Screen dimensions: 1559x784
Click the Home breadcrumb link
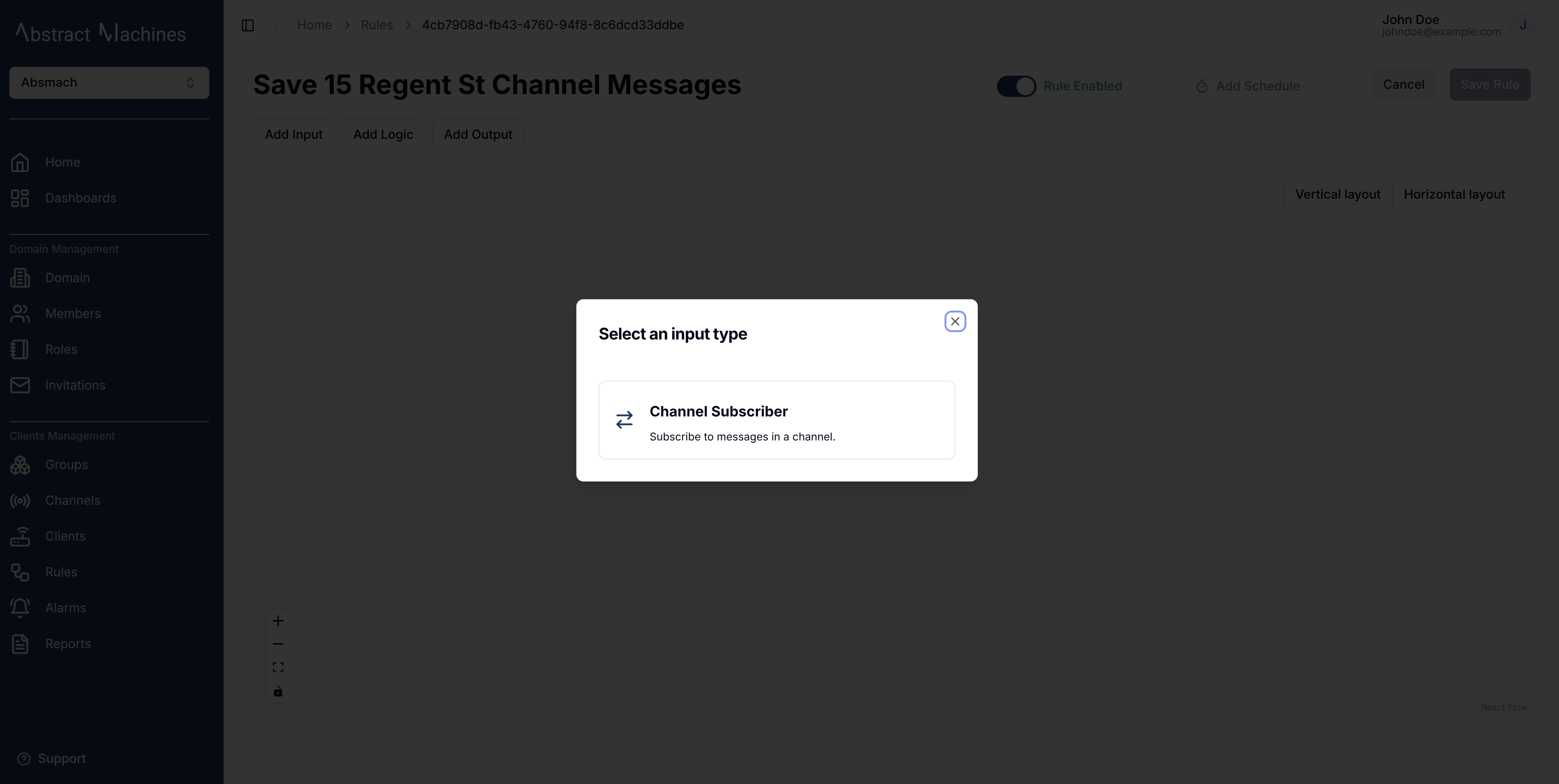point(314,25)
